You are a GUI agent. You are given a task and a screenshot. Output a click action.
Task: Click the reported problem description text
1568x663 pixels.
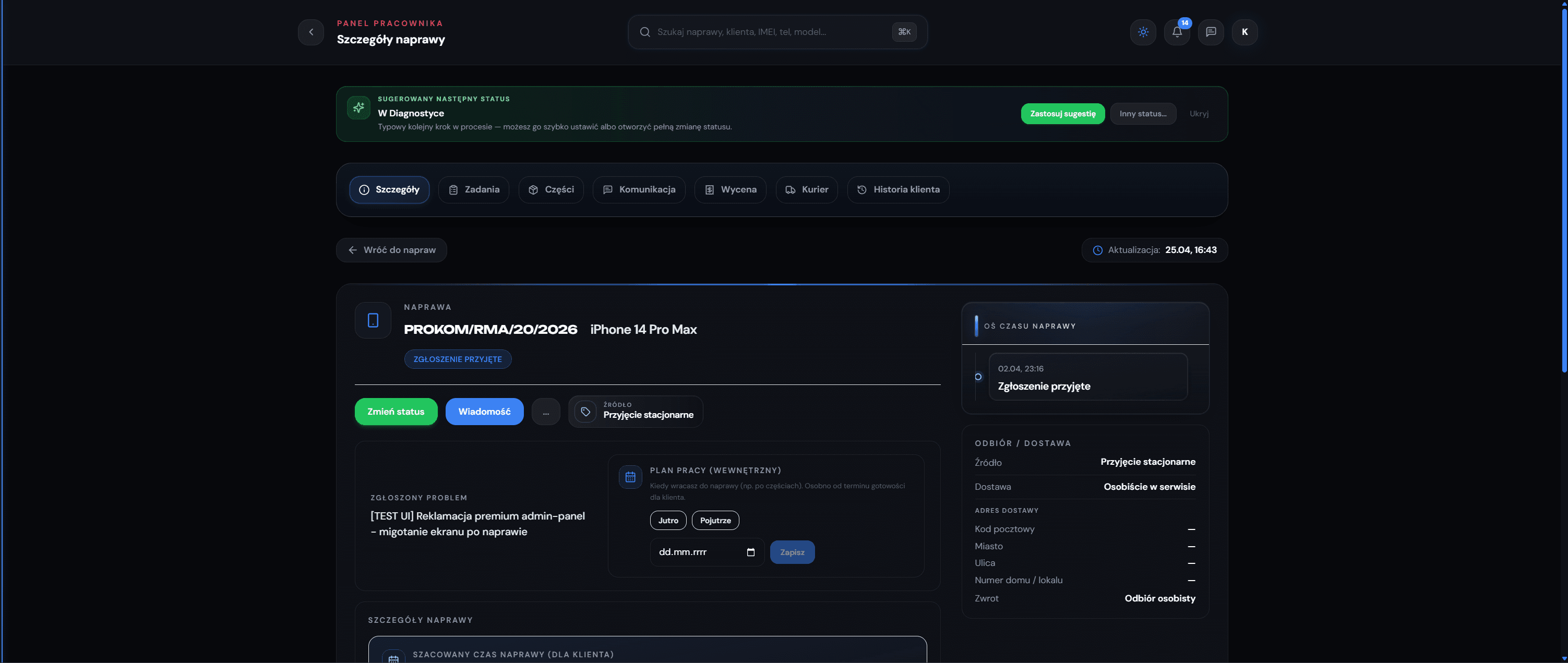click(478, 524)
